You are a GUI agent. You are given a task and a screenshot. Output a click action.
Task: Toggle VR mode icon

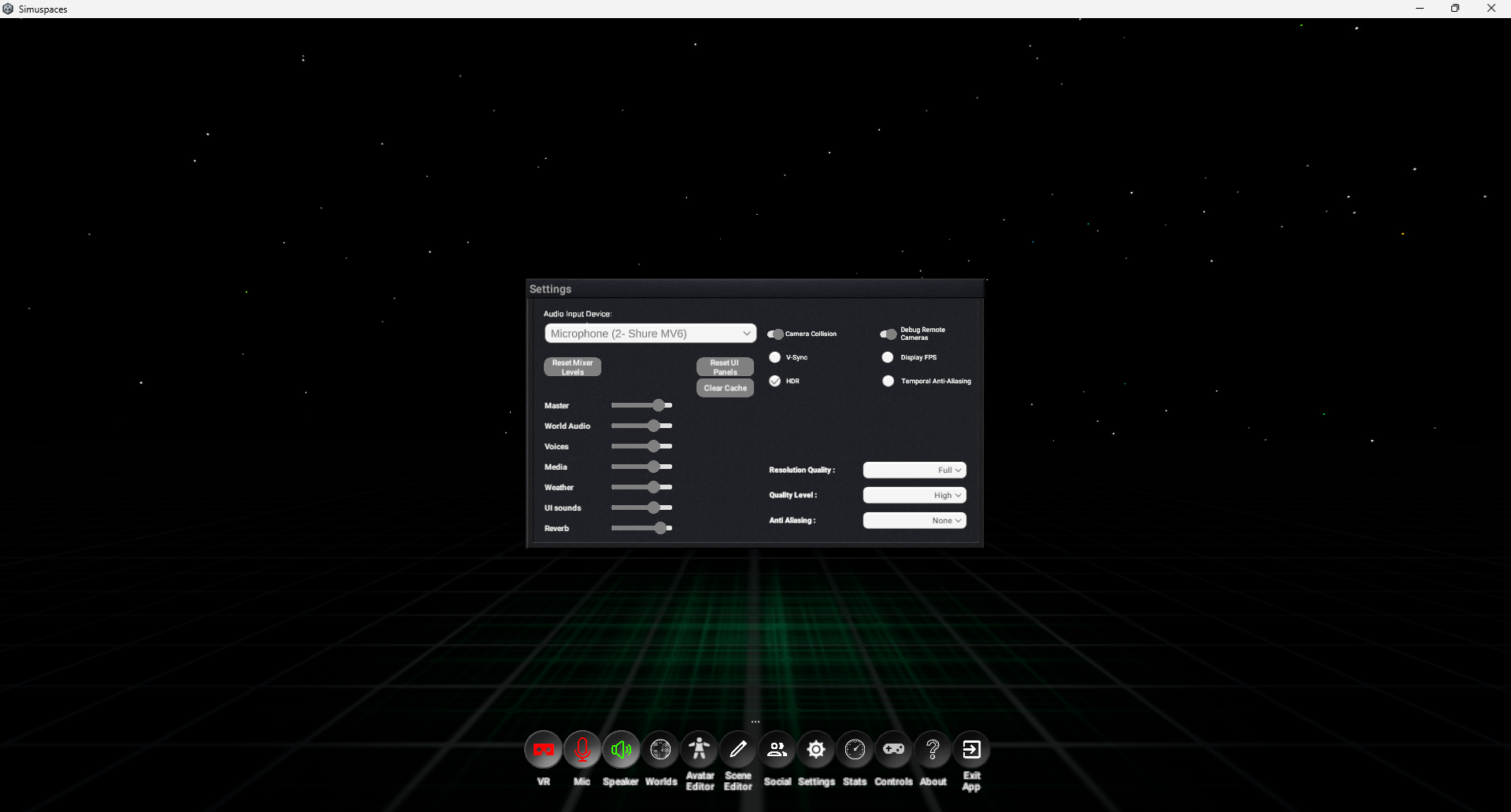coord(543,750)
